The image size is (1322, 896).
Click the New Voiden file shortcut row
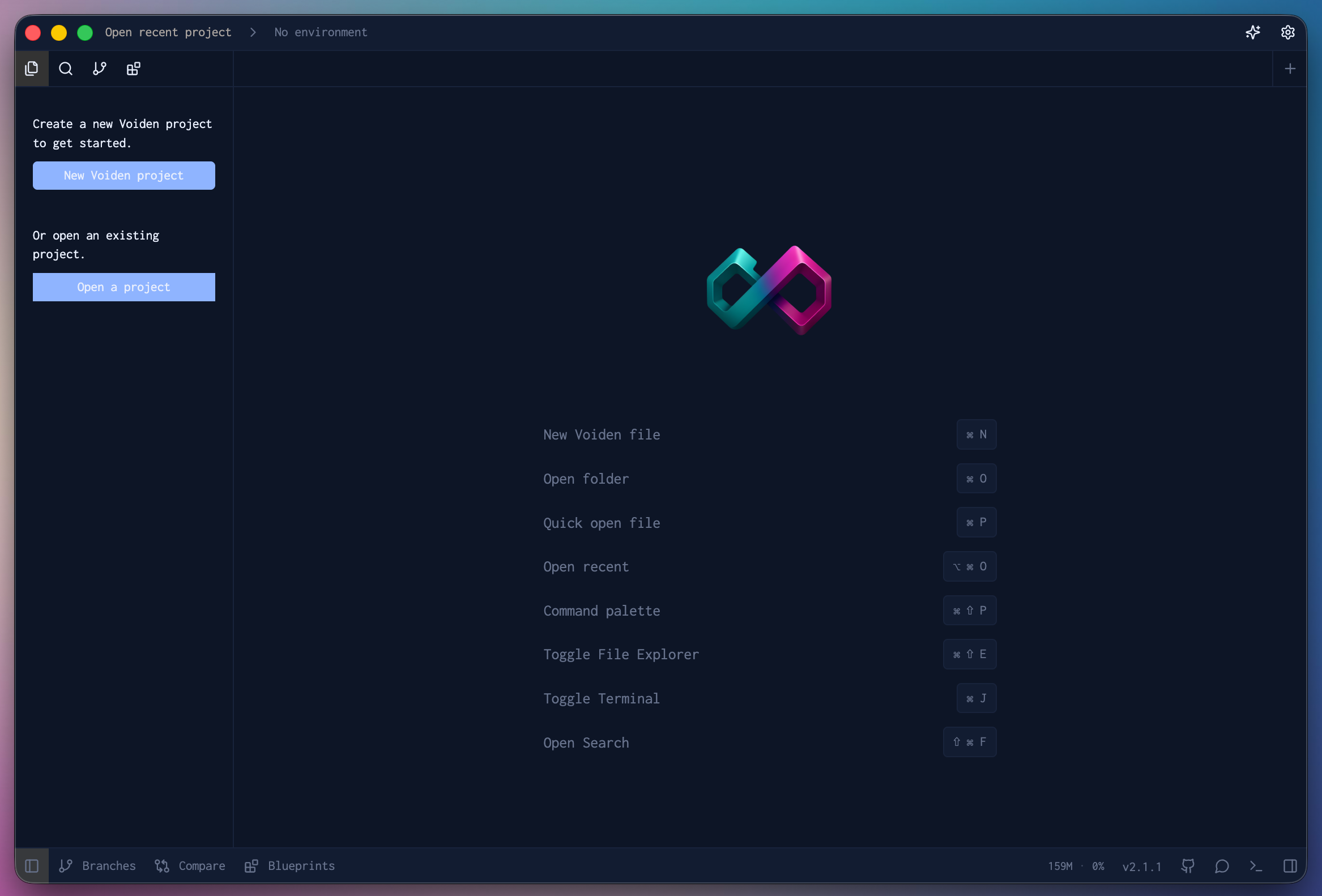coord(770,434)
